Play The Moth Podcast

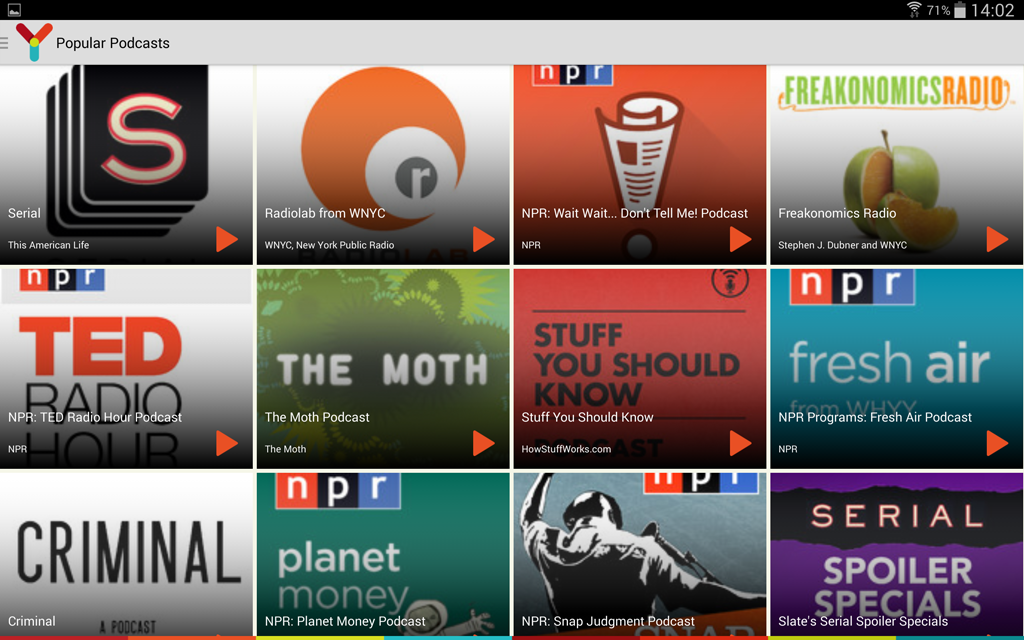(x=483, y=443)
